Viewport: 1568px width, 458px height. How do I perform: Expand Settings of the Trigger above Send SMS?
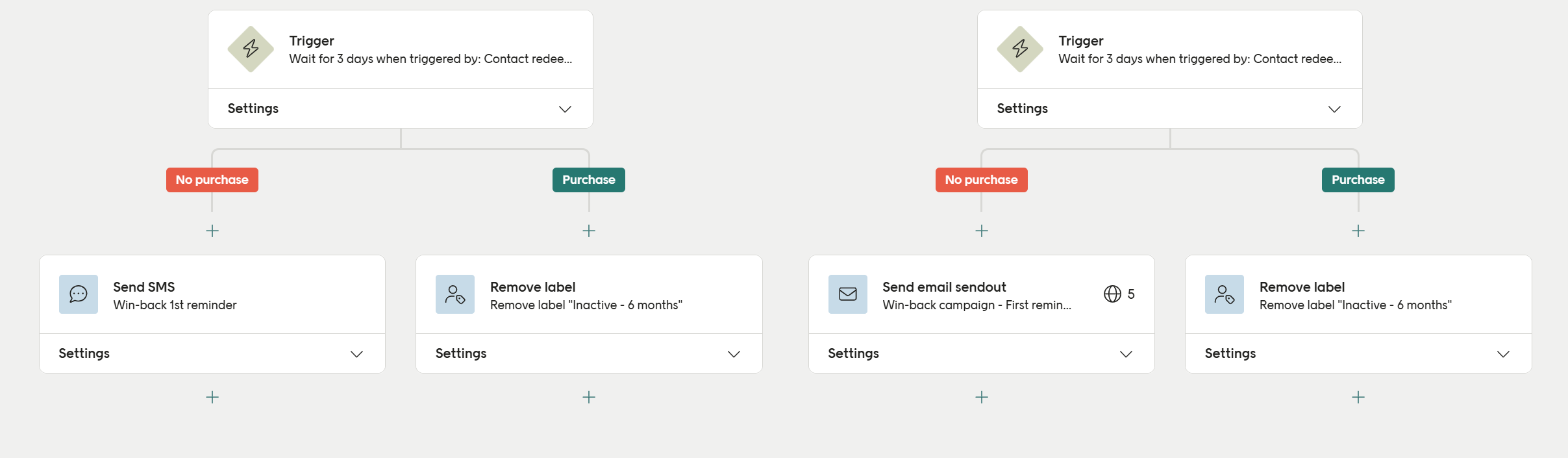point(565,109)
